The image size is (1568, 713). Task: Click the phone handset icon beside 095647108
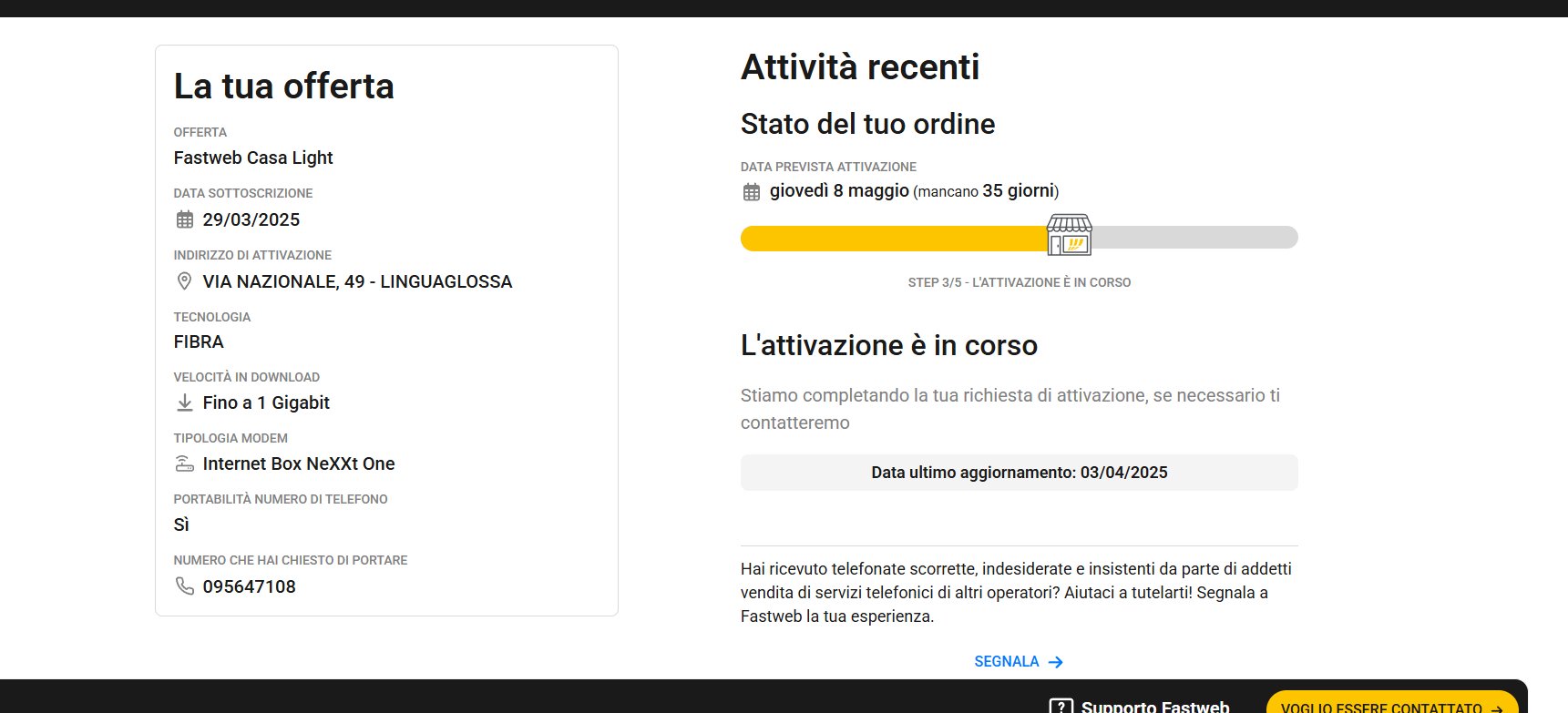(x=185, y=586)
